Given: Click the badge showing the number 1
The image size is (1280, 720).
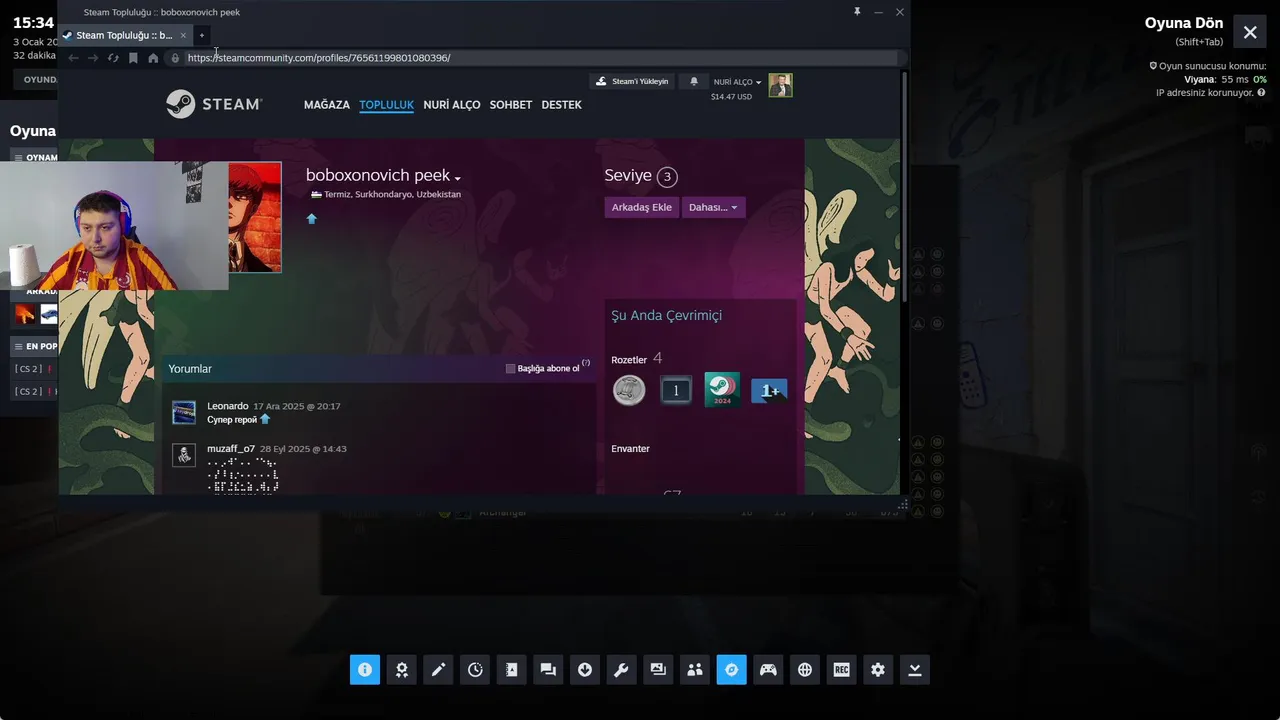Looking at the screenshot, I should click(x=676, y=390).
